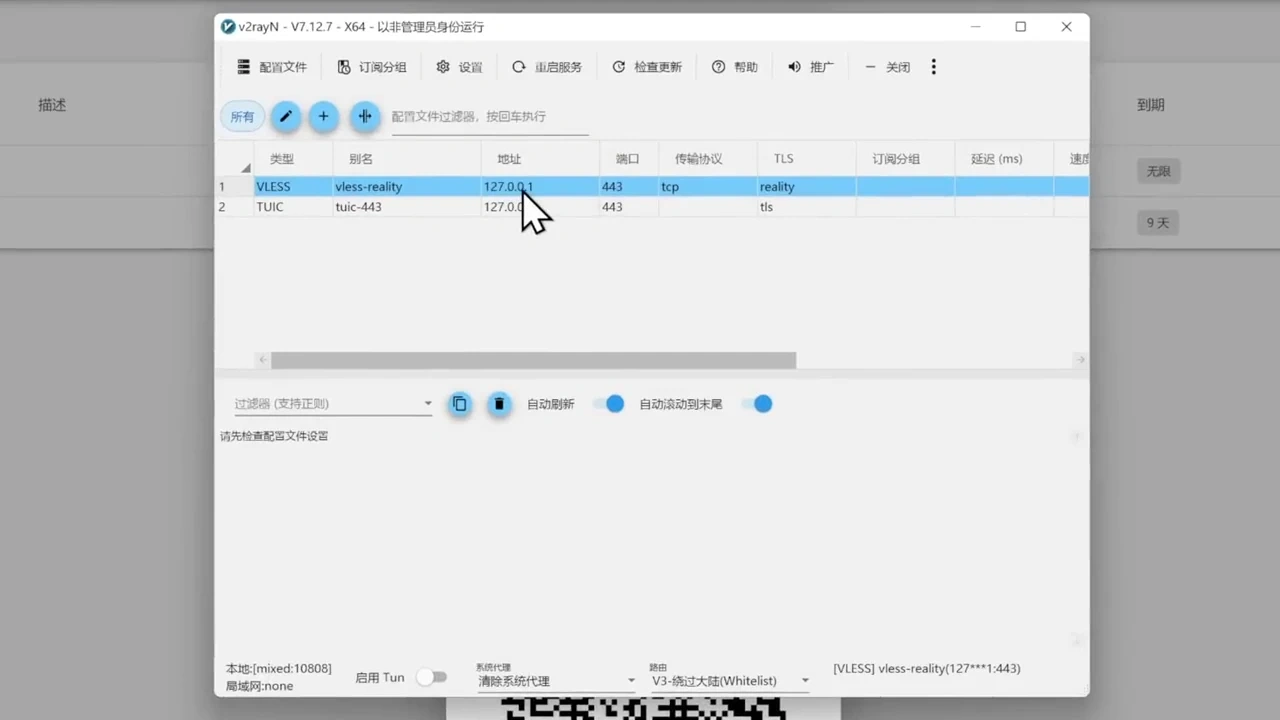1280x720 pixels.
Task: Open the 配置文件 menu
Action: click(271, 67)
